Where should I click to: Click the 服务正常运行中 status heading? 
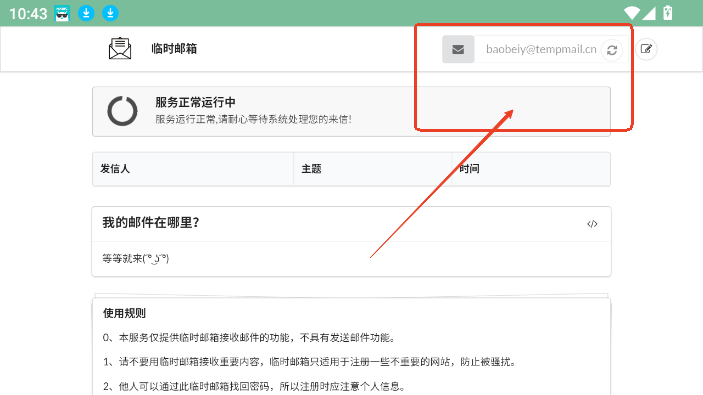click(x=195, y=102)
